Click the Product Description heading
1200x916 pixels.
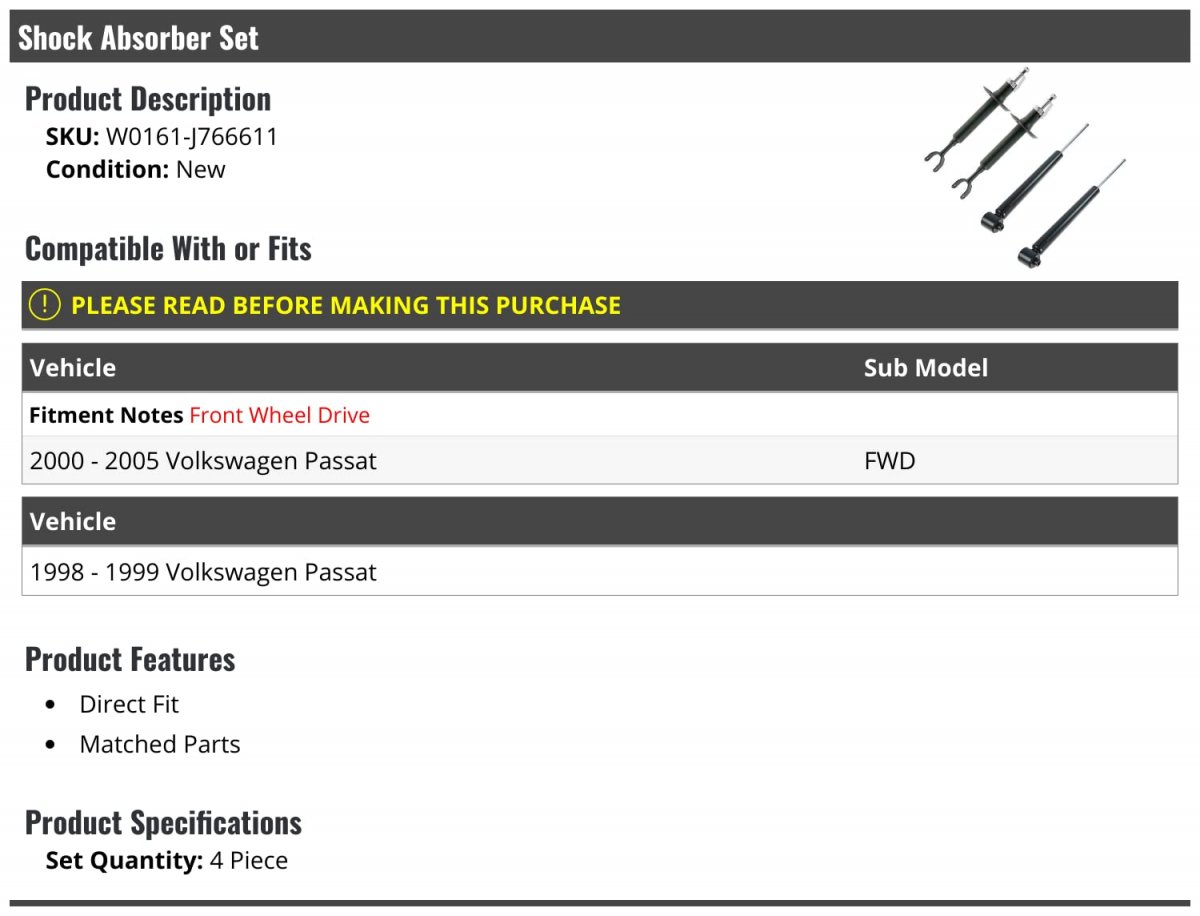148,99
